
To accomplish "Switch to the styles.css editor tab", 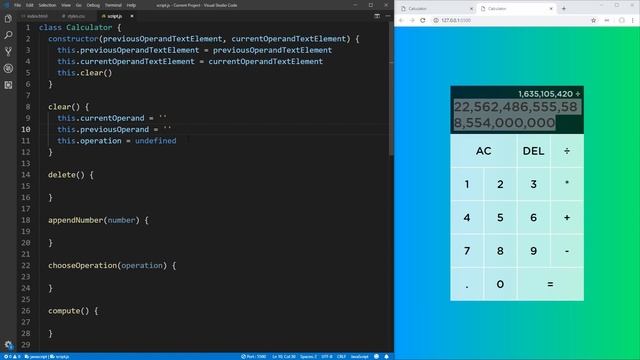I will tap(76, 16).
